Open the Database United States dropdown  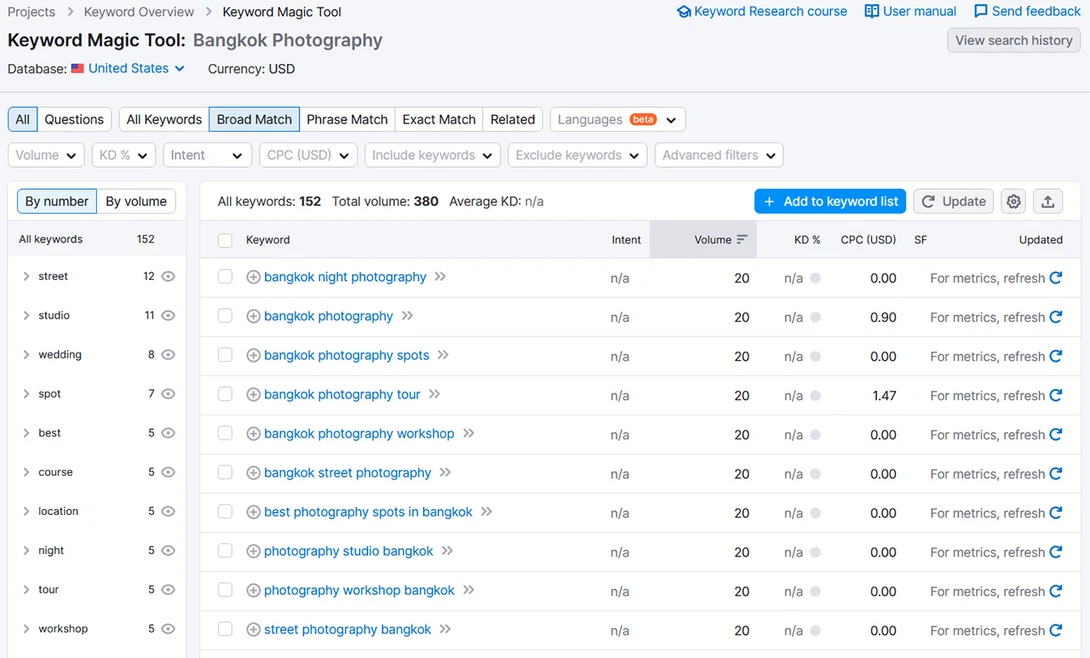(x=128, y=68)
